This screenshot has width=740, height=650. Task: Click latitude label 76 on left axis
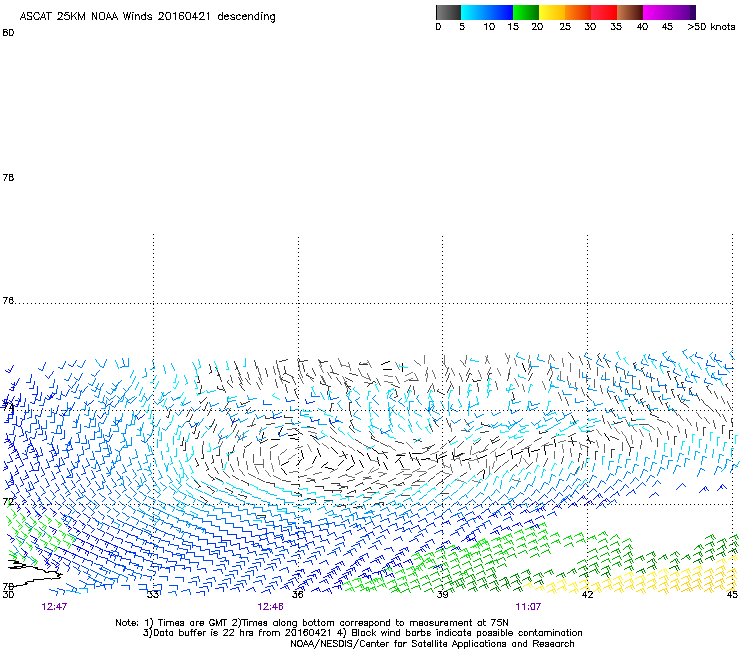pos(8,301)
